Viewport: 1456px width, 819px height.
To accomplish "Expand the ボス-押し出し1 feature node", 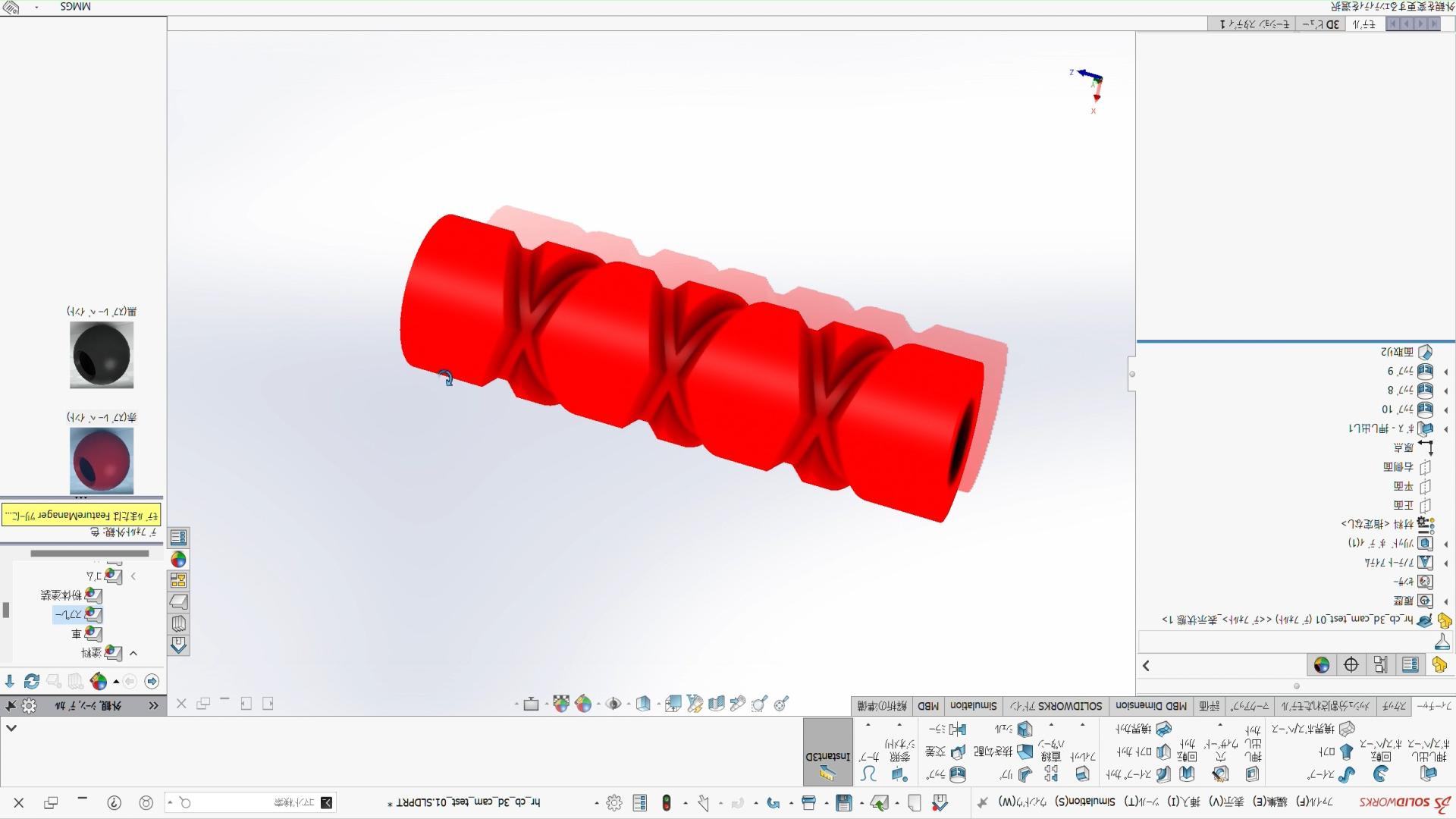I will [x=1445, y=429].
